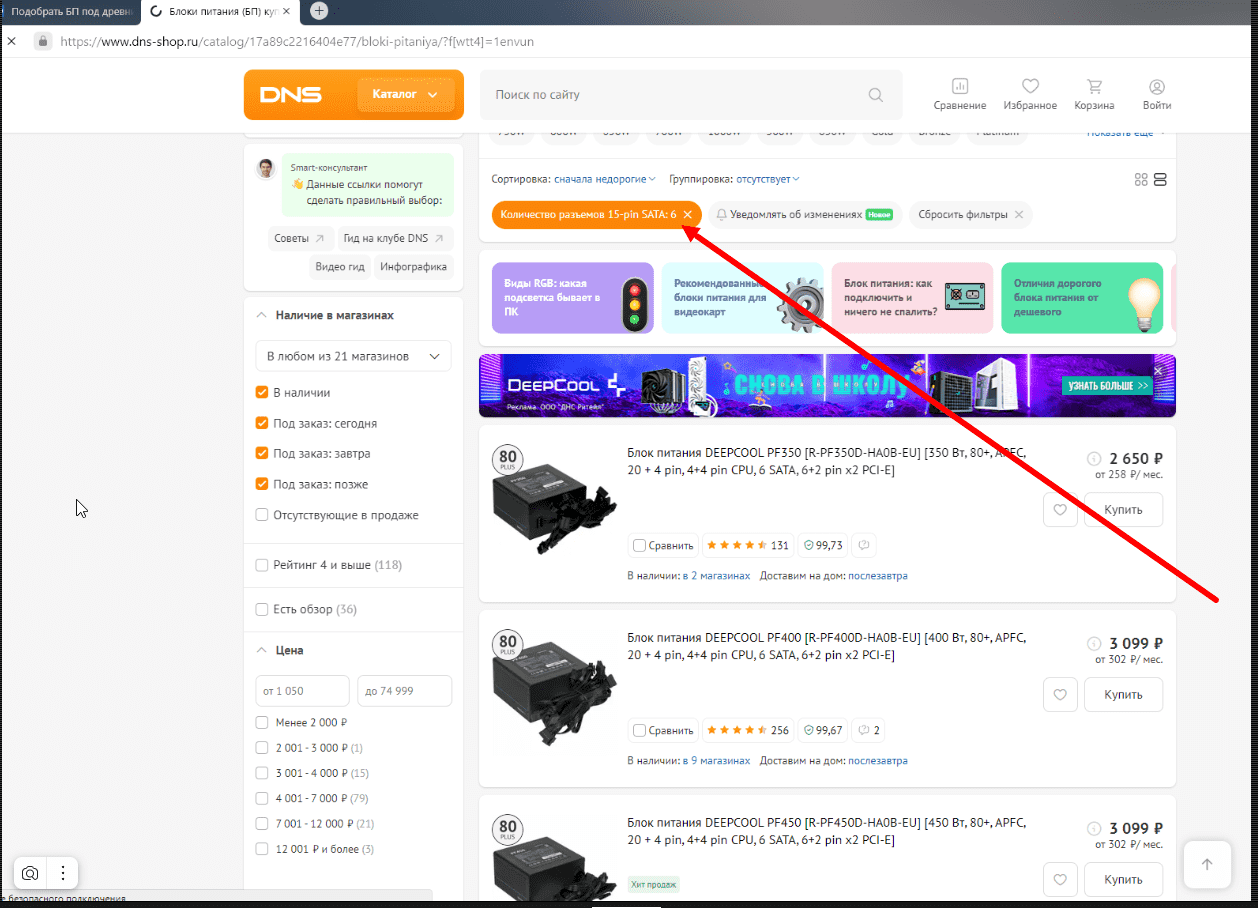The image size is (1258, 908).
Task: Click the DNS logo
Action: coord(291,94)
